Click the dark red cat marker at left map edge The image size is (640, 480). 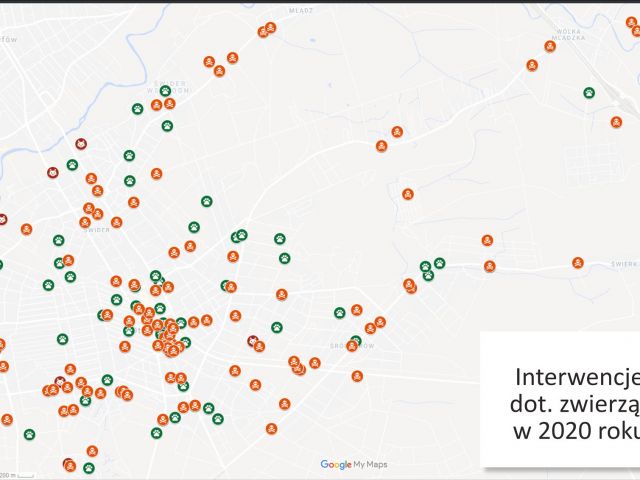[x=3, y=218]
